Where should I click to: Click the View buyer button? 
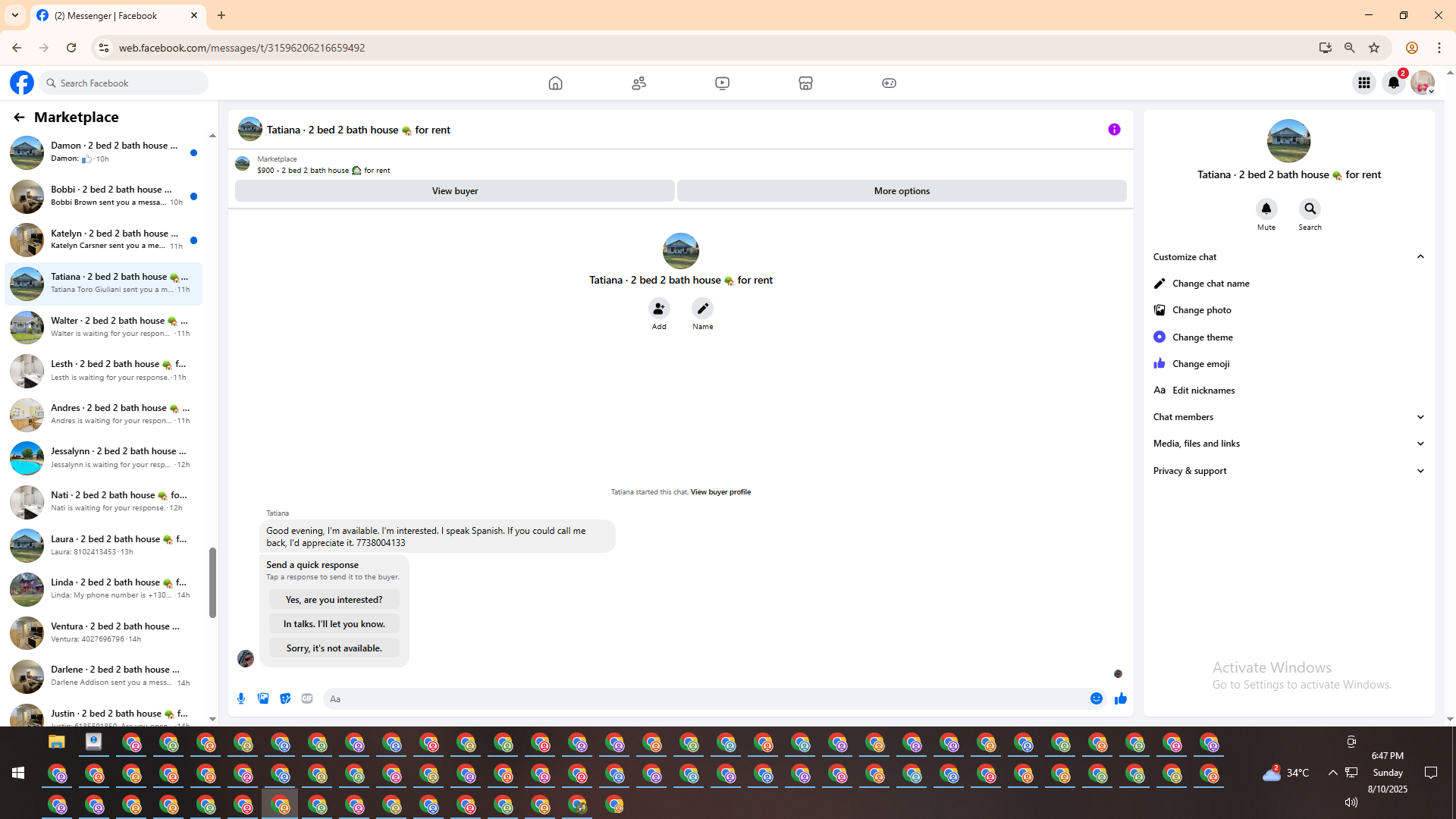point(455,191)
